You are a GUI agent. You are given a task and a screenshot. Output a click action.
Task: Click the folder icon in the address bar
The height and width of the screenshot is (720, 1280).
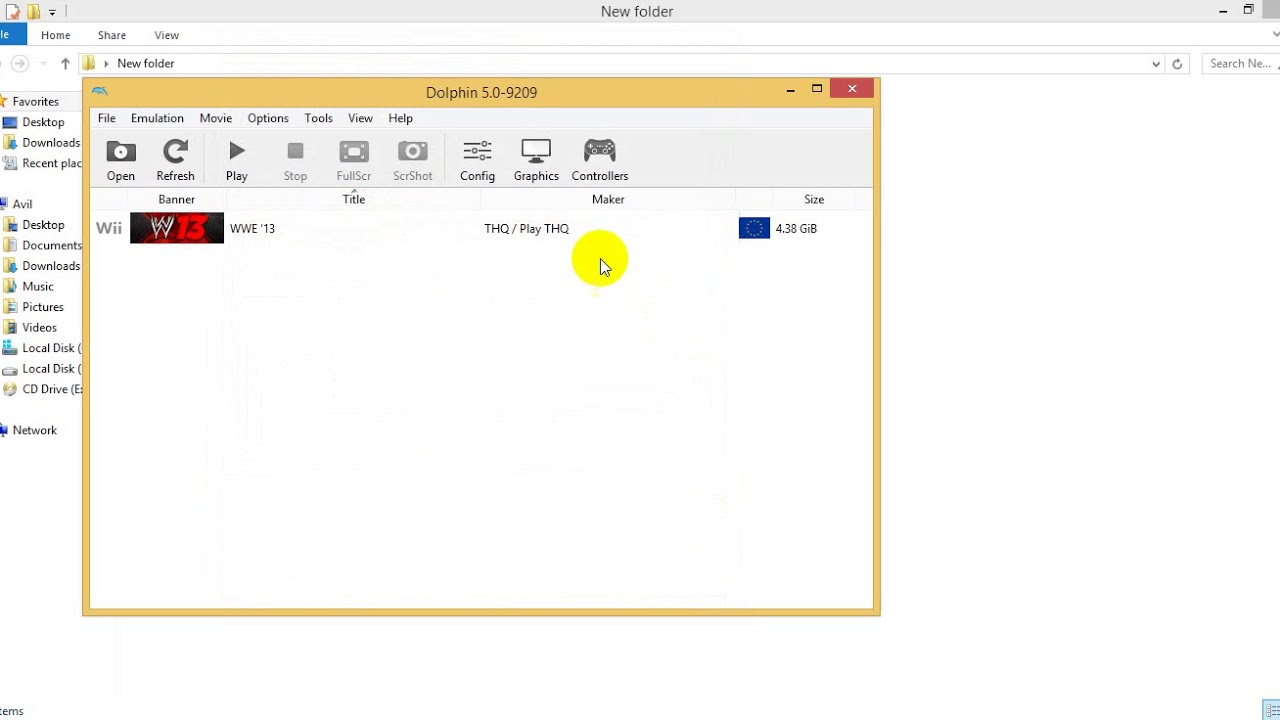[x=89, y=64]
